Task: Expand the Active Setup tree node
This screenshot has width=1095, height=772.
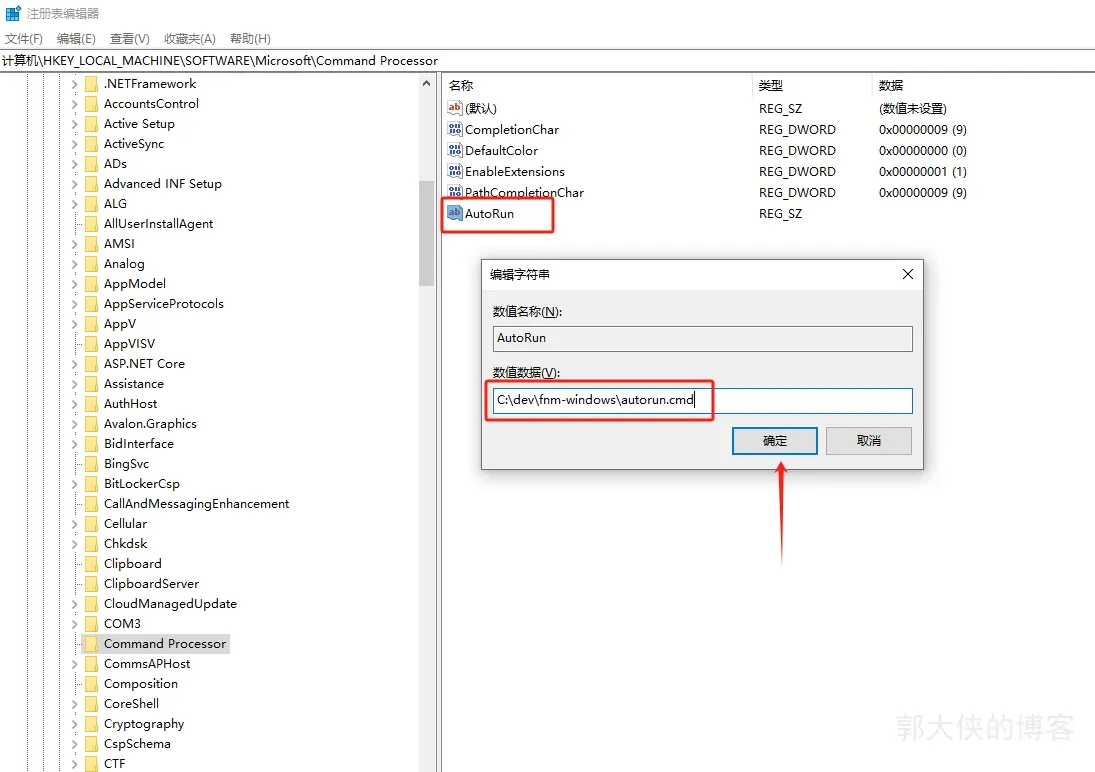Action: (74, 124)
